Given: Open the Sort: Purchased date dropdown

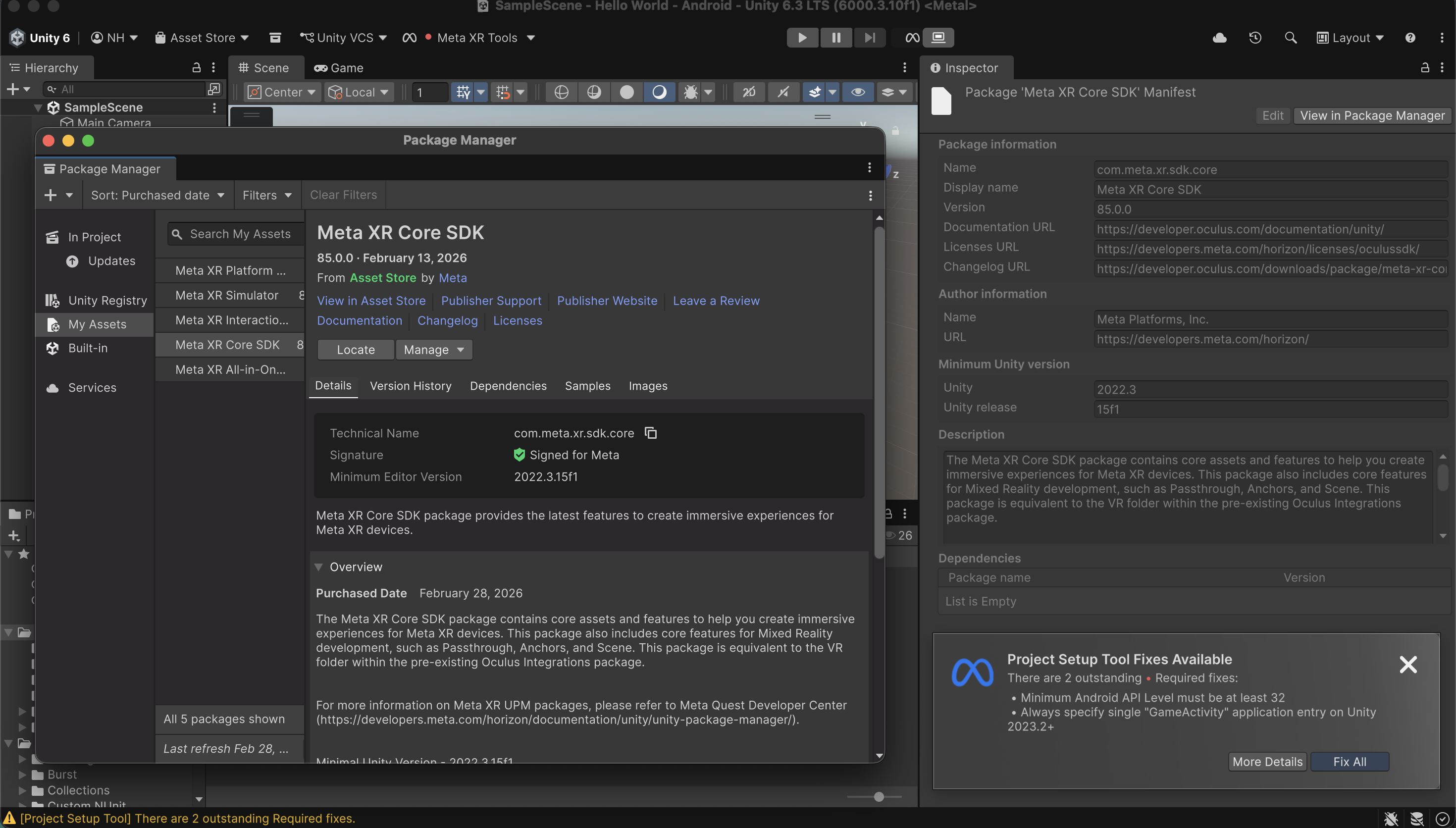Looking at the screenshot, I should [x=157, y=195].
